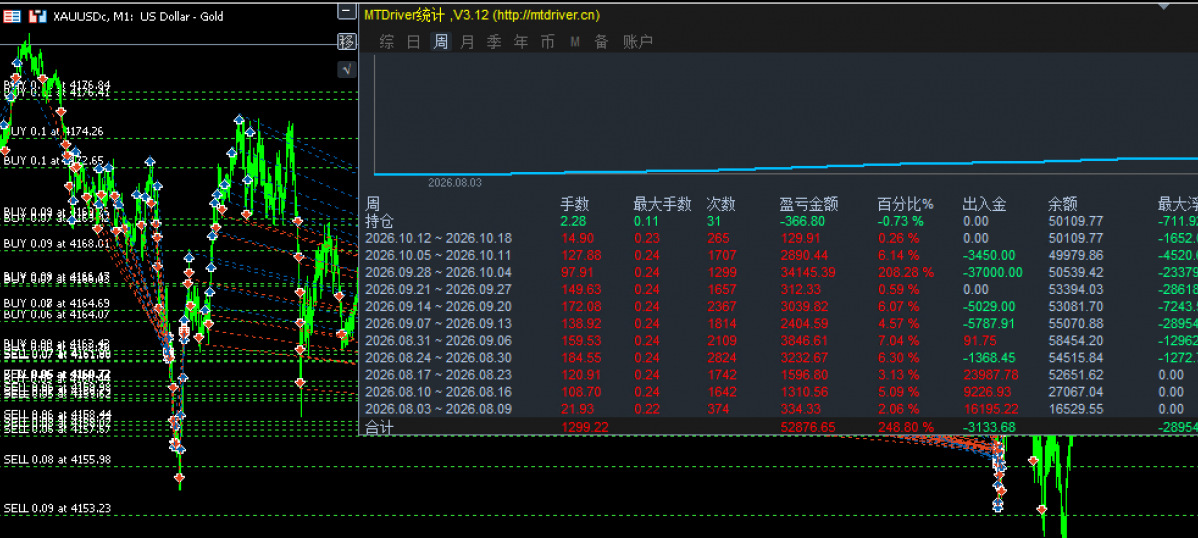Switch to the 年 yearly tab
The image size is (1198, 538).
521,42
